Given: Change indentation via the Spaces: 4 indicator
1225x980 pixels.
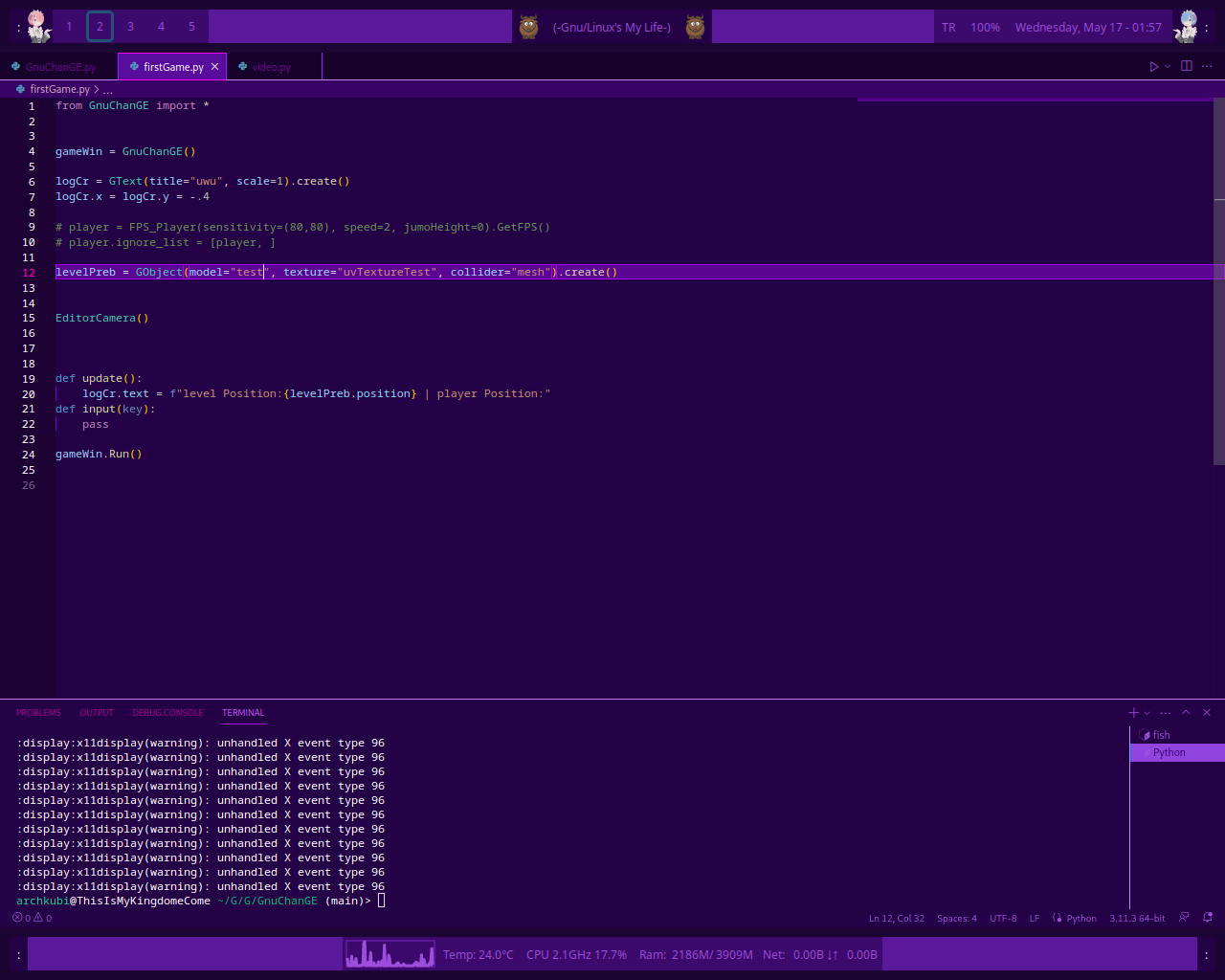Looking at the screenshot, I should click(x=957, y=918).
